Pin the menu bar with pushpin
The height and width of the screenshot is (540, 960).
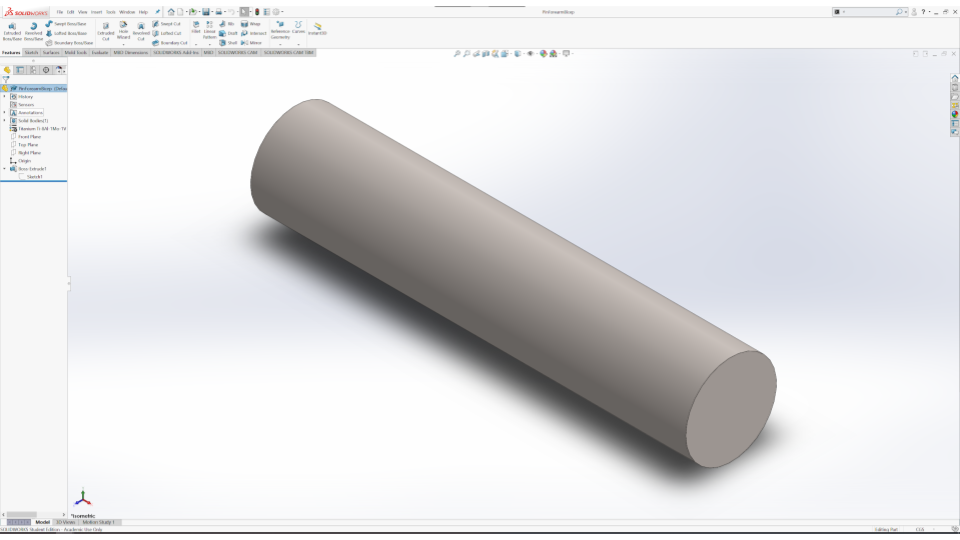point(158,11)
